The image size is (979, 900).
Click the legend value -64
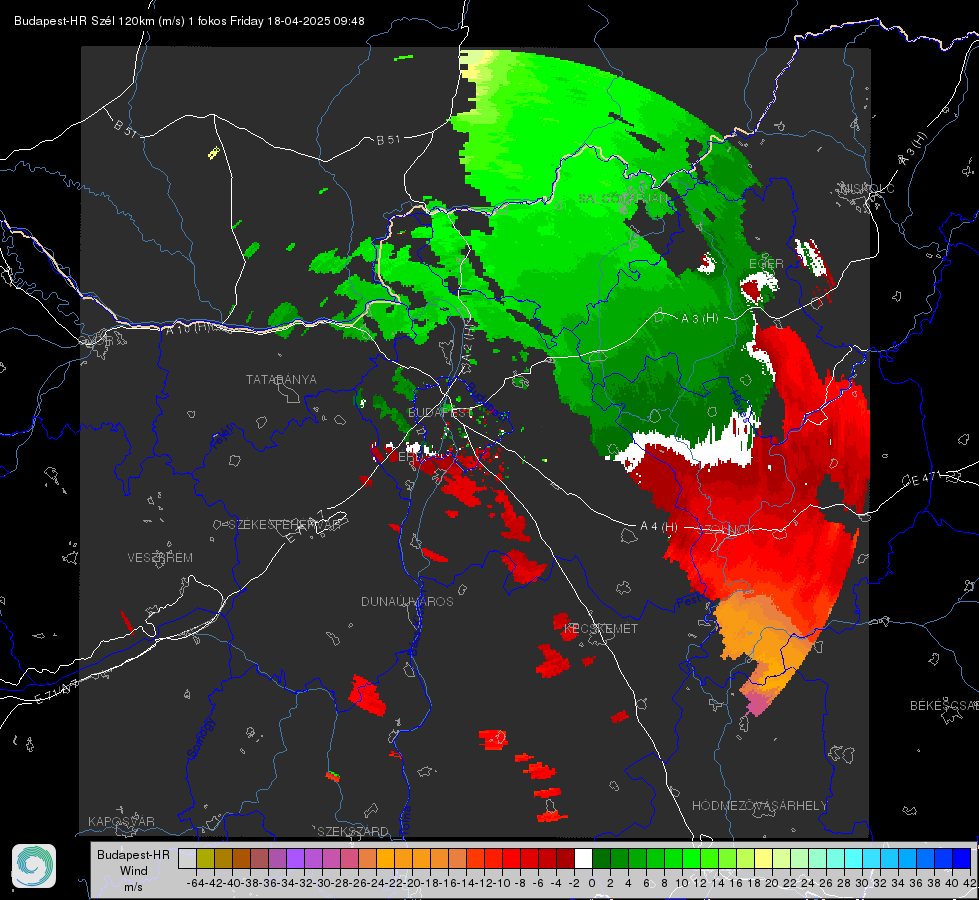pos(195,883)
